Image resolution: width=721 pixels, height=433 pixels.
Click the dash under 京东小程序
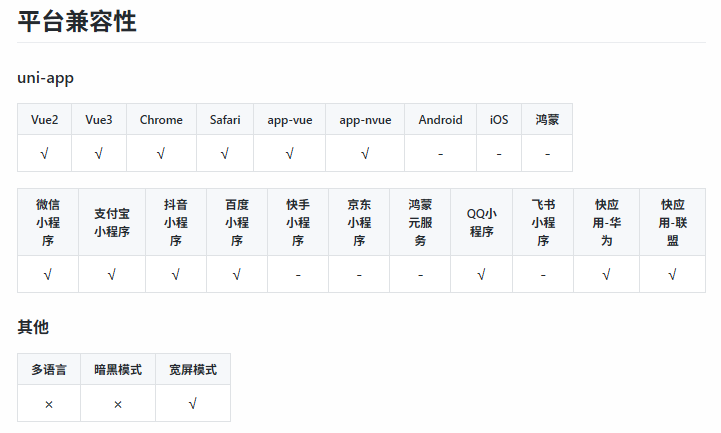[359, 275]
